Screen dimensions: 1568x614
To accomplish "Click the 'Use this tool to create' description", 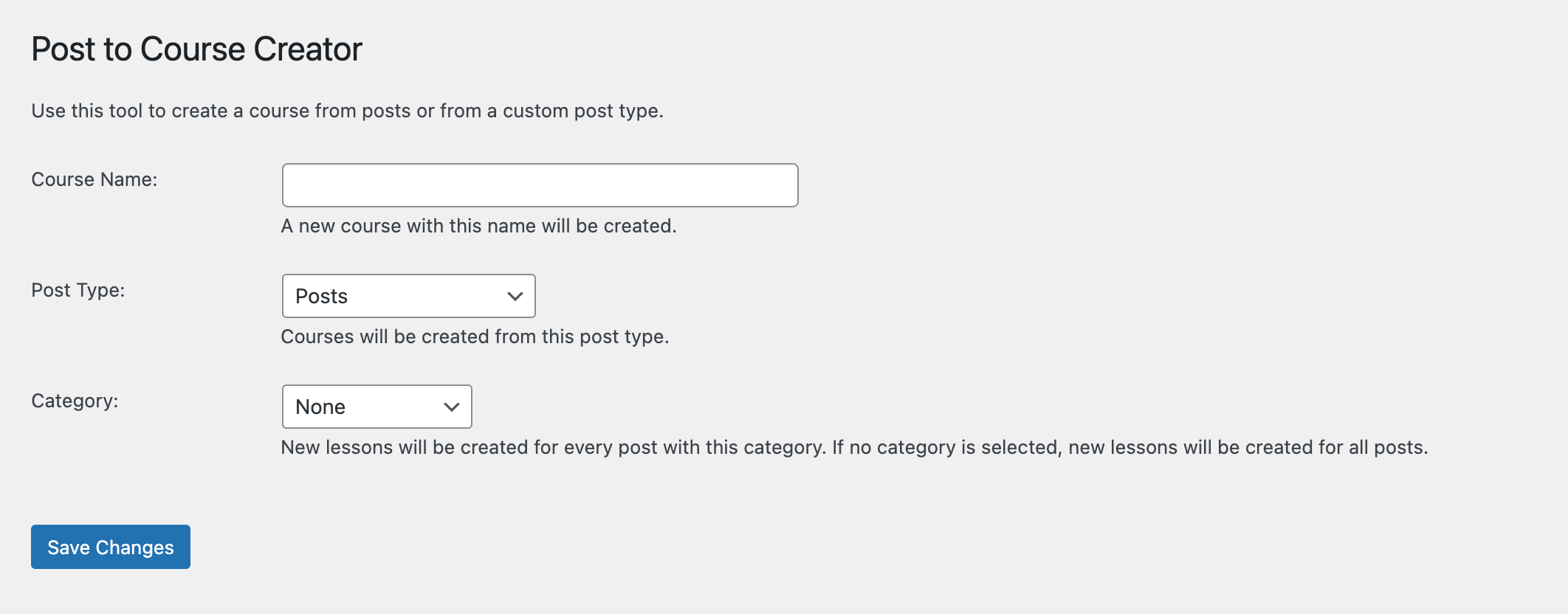I will [347, 111].
